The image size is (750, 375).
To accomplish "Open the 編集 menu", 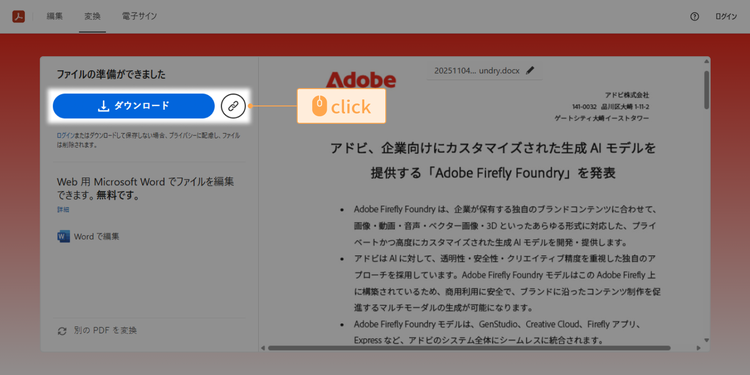I will (x=55, y=16).
